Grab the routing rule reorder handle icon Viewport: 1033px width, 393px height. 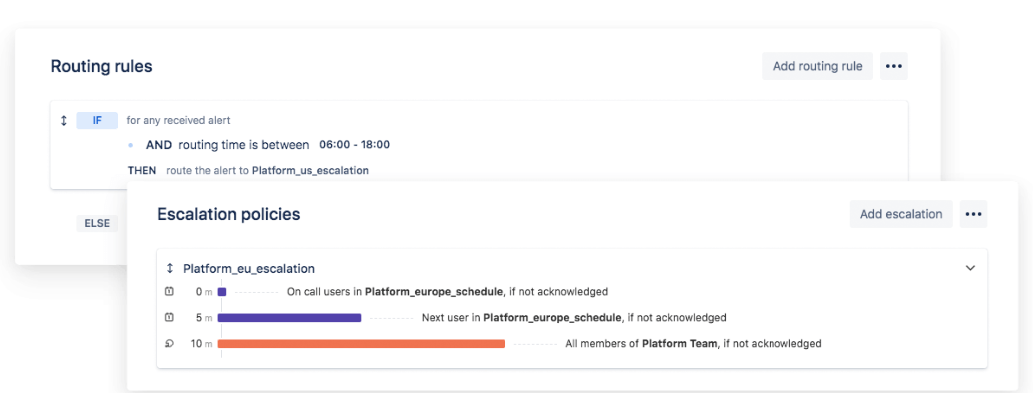pyautogui.click(x=64, y=121)
